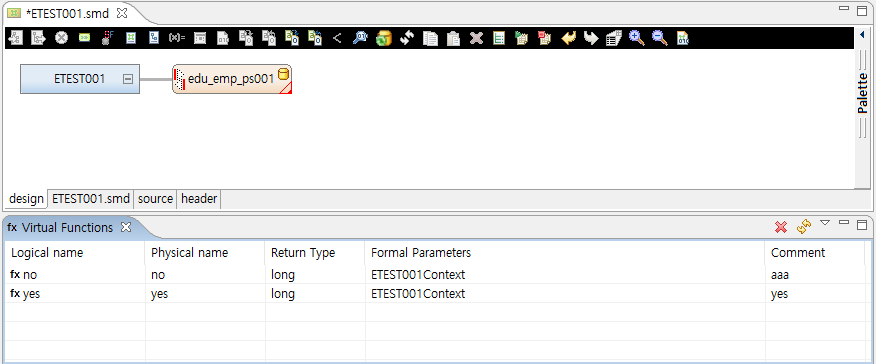Sort by Logical name column header
The image size is (876, 364).
coord(75,253)
